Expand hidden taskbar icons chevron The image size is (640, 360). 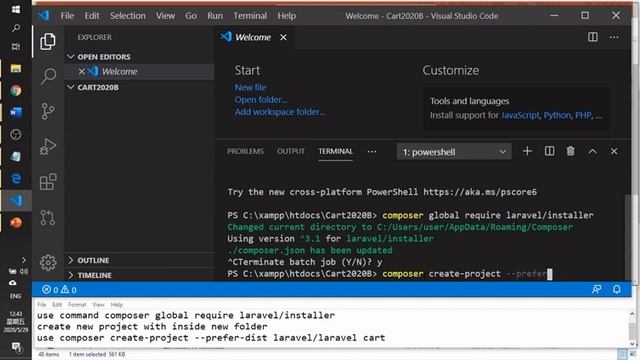(x=23, y=260)
